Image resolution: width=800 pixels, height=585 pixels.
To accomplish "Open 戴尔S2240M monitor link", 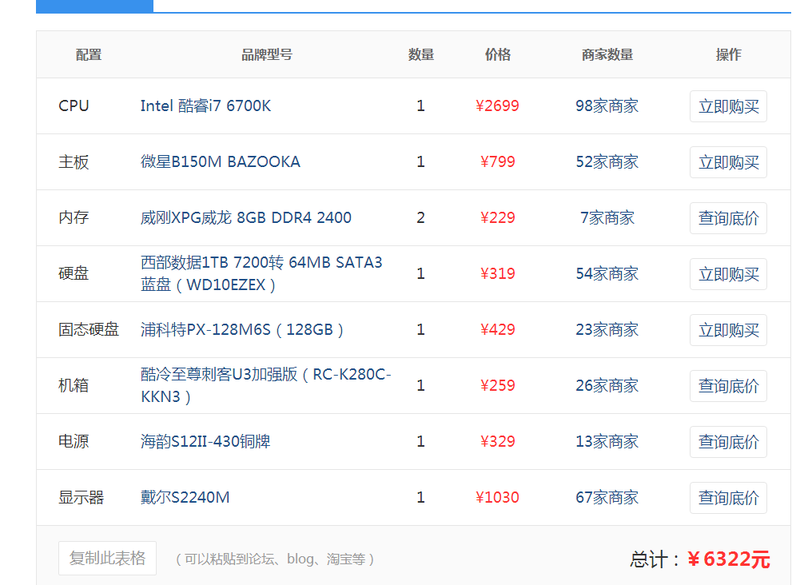I will (x=185, y=497).
